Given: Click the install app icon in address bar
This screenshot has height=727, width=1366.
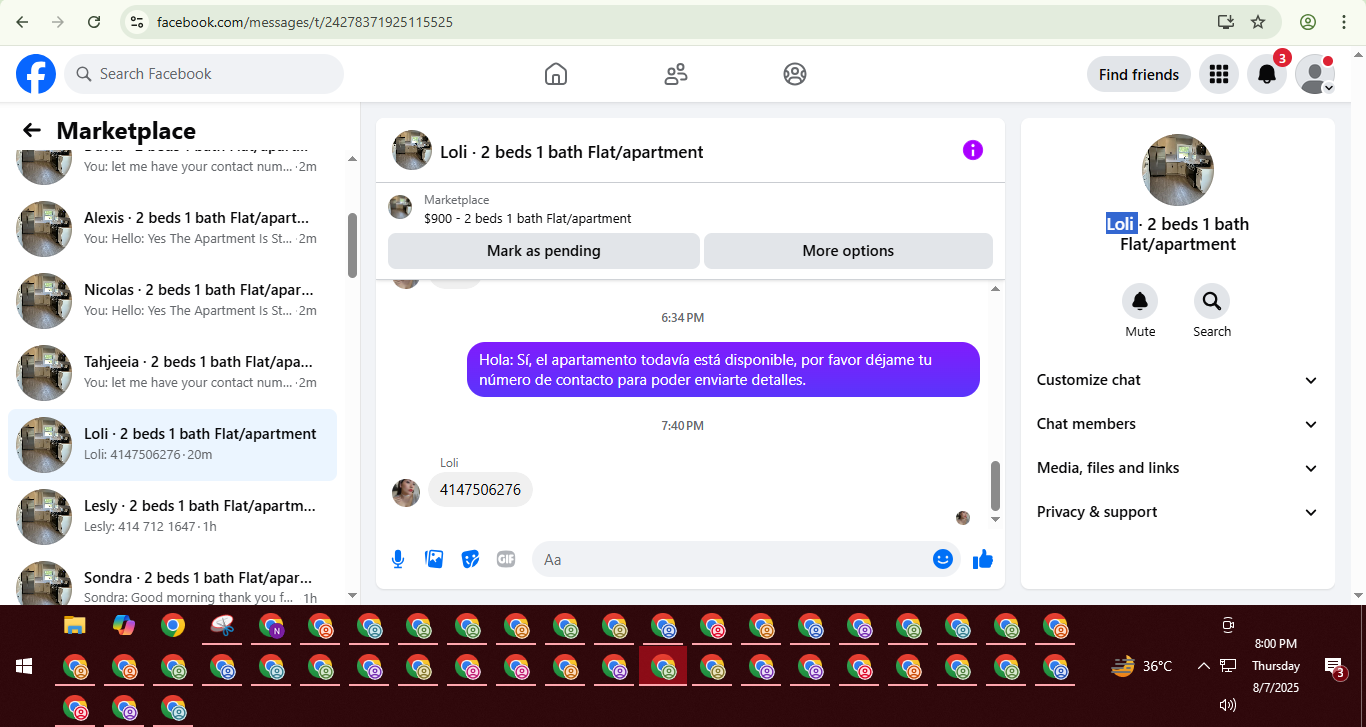Looking at the screenshot, I should tap(1226, 22).
